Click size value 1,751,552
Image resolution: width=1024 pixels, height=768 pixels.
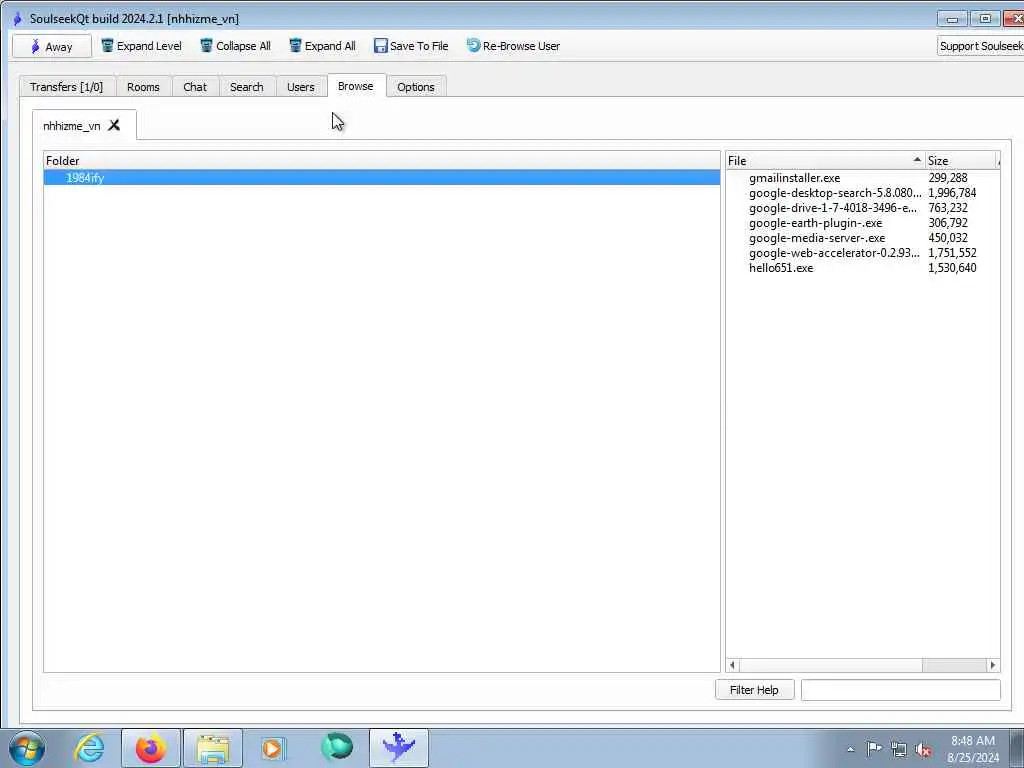coord(952,253)
